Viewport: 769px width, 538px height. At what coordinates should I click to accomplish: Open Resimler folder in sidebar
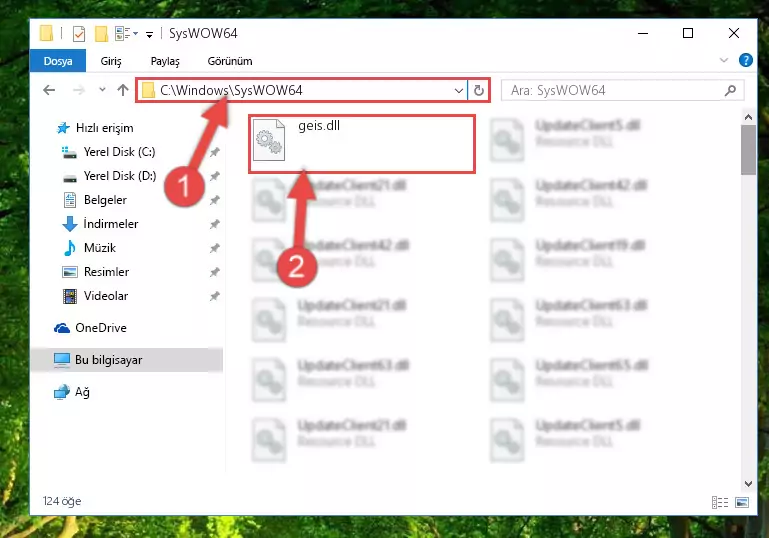96,272
